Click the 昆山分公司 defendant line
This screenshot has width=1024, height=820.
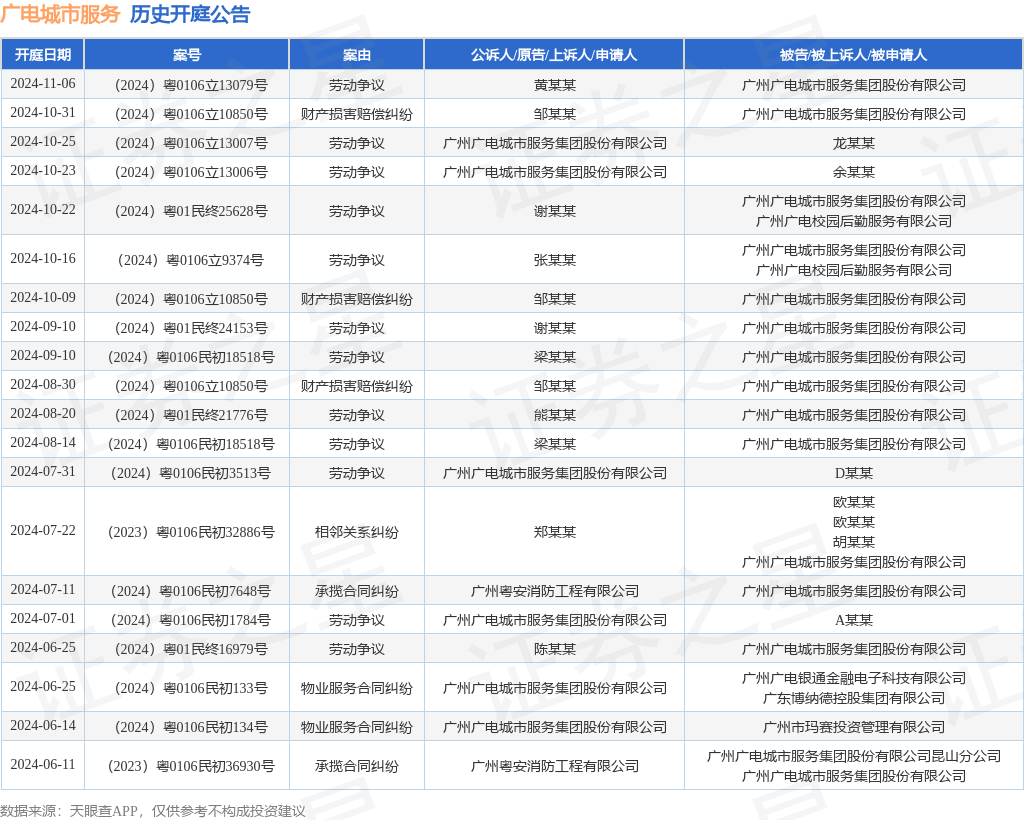(x=854, y=756)
